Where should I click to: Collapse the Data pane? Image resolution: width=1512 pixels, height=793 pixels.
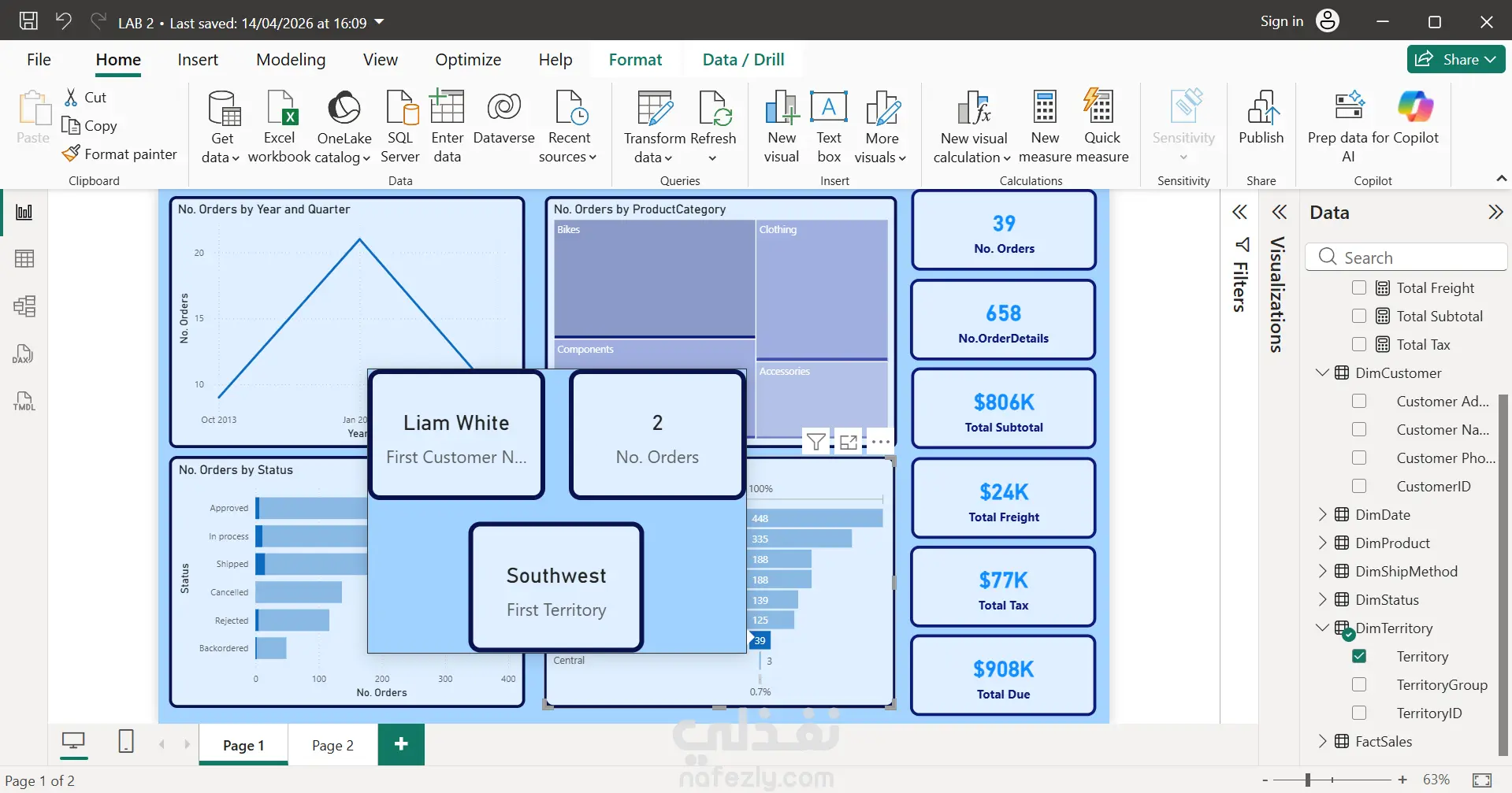coord(1495,212)
